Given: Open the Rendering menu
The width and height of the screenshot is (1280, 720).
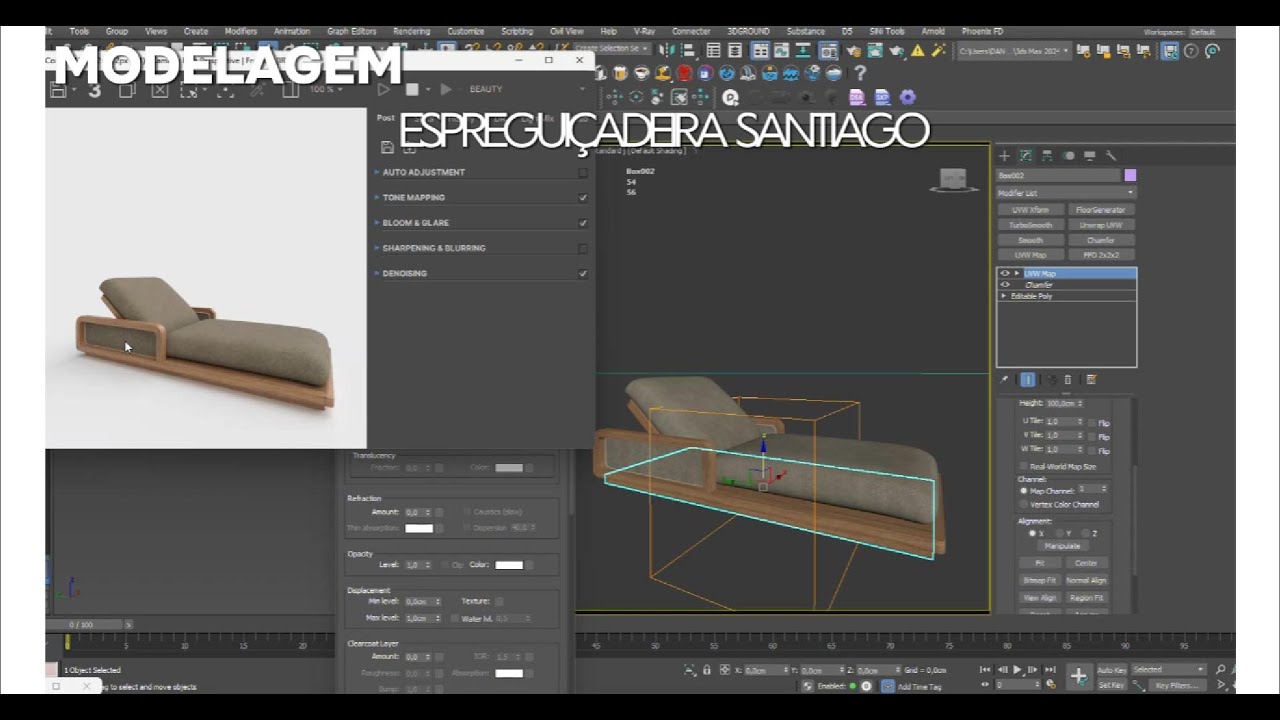Looking at the screenshot, I should pyautogui.click(x=411, y=32).
